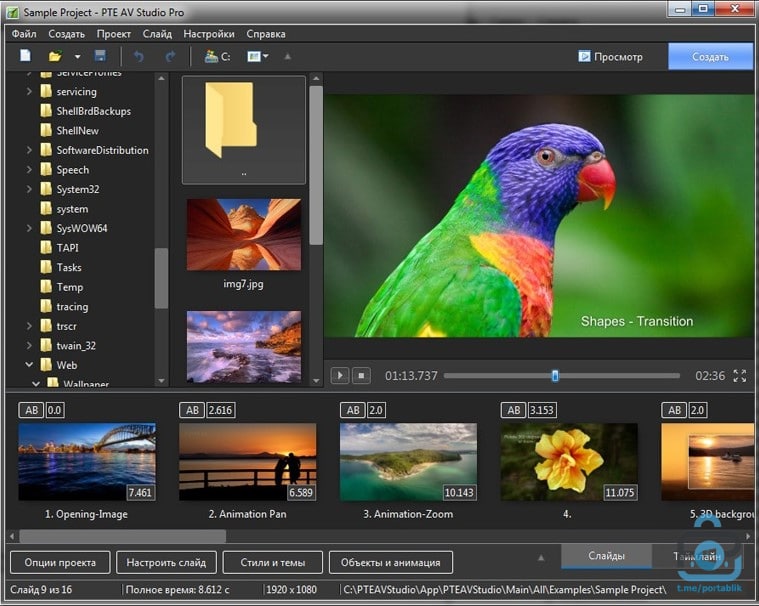This screenshot has width=759, height=606.
Task: Click the AB transition icon of slide 2
Action: (192, 410)
